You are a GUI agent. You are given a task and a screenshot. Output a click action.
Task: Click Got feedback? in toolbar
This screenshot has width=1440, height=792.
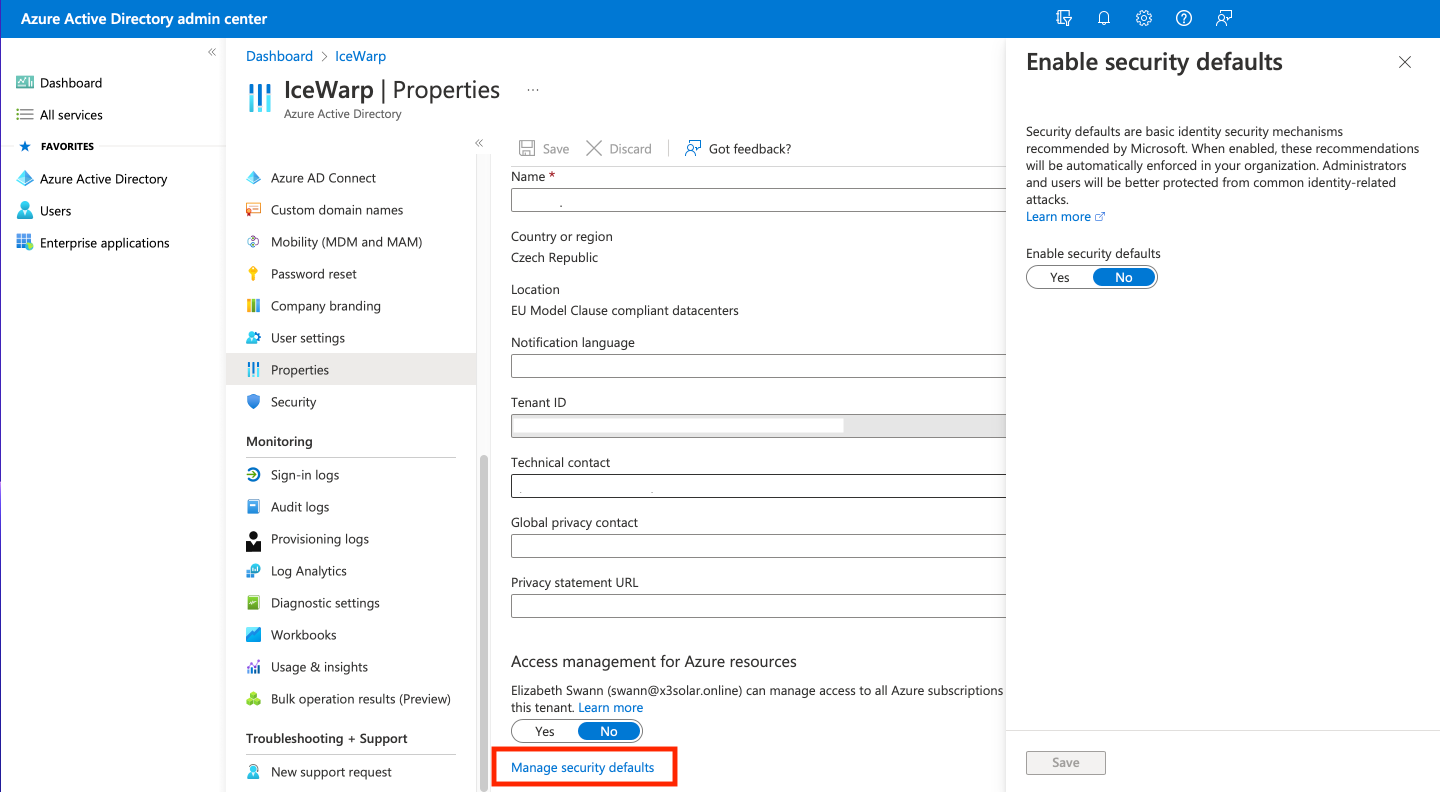pyautogui.click(x=738, y=148)
